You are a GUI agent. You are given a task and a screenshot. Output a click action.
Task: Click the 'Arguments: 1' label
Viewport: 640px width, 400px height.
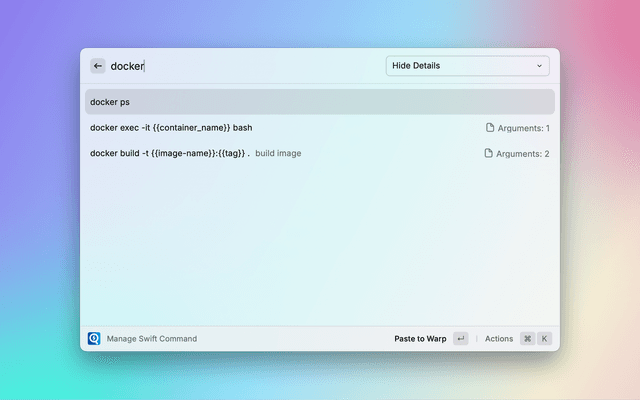tap(524, 128)
